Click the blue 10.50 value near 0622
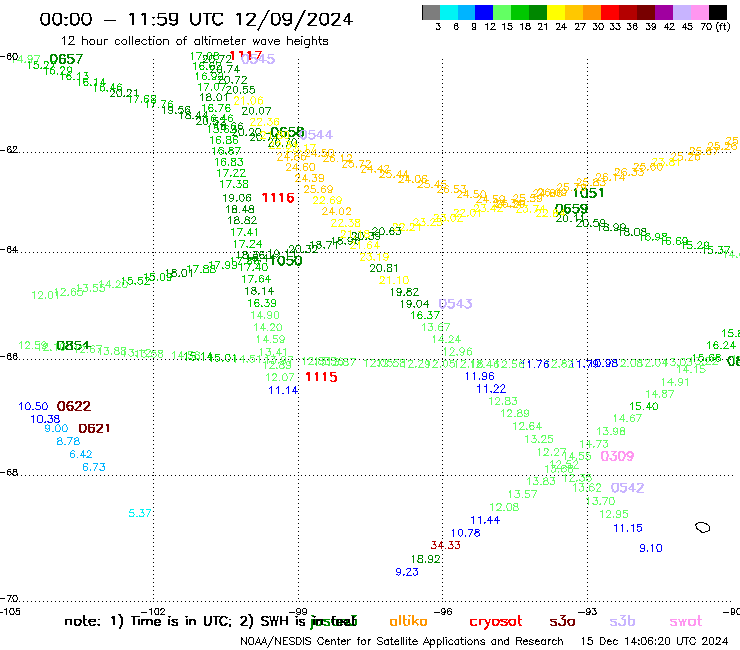 [33, 406]
